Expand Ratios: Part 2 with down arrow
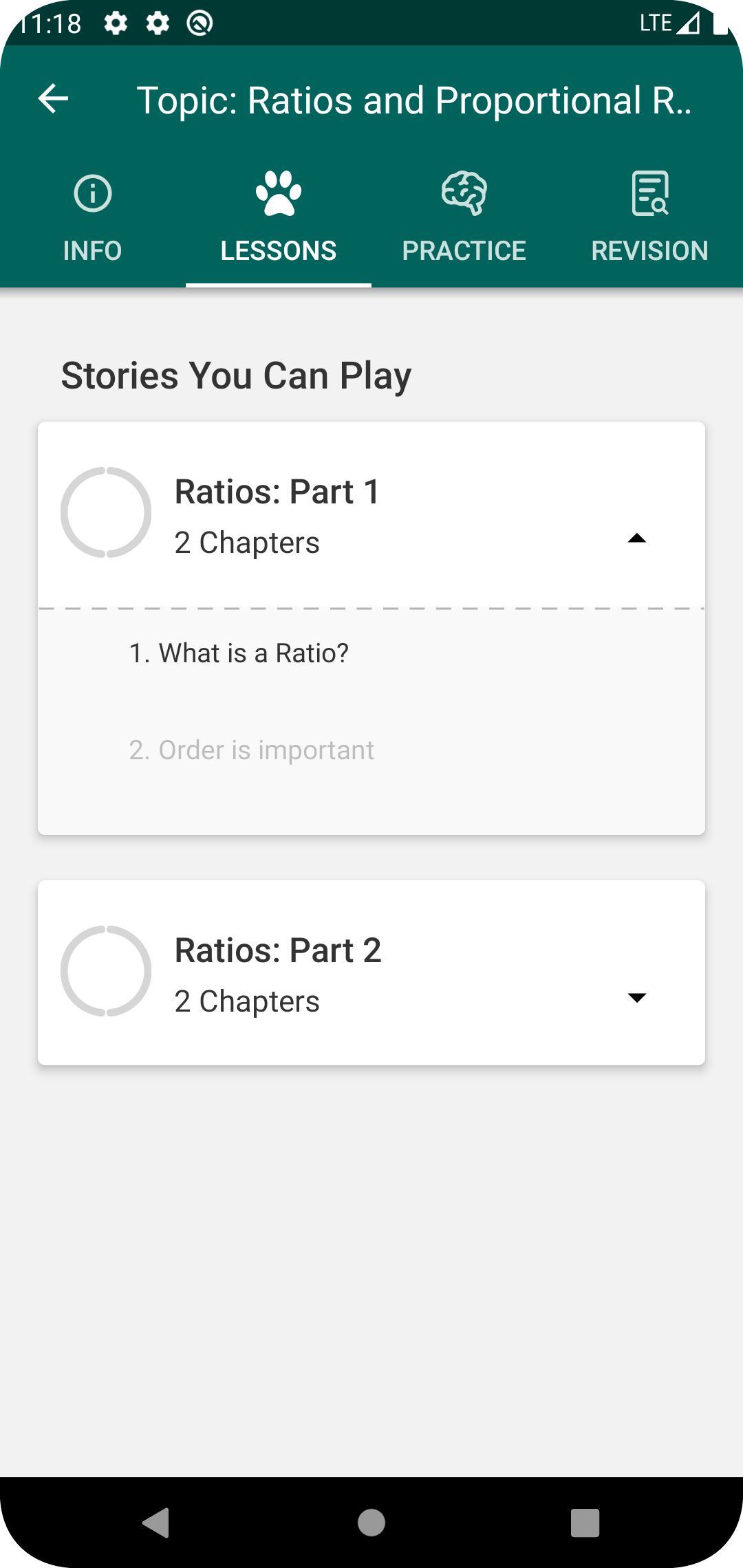 point(637,997)
